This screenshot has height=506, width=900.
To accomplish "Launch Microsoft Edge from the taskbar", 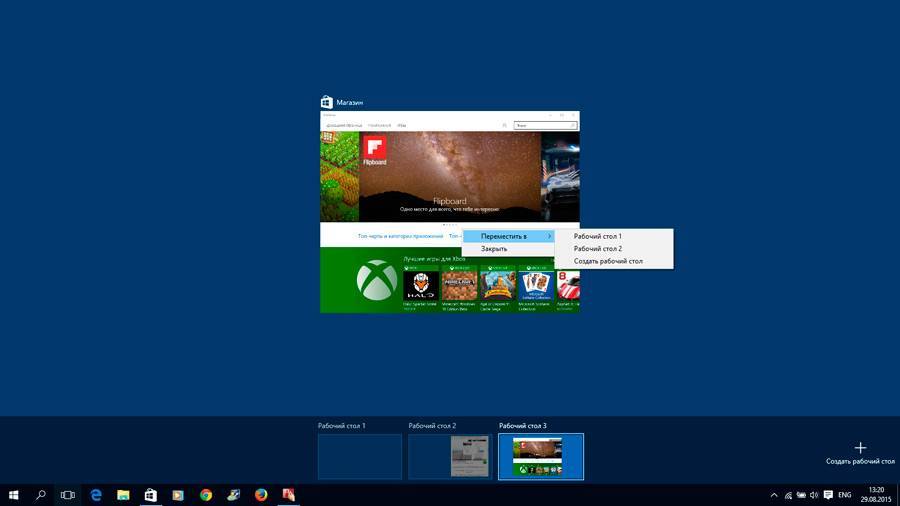I will 97,495.
